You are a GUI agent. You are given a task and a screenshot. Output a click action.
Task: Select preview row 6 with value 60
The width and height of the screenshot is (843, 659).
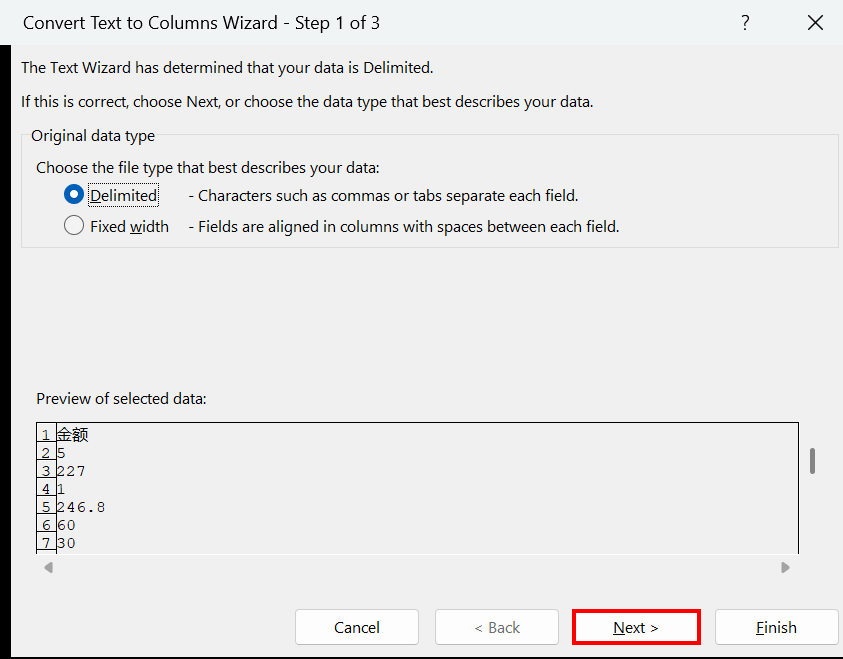click(x=67, y=525)
